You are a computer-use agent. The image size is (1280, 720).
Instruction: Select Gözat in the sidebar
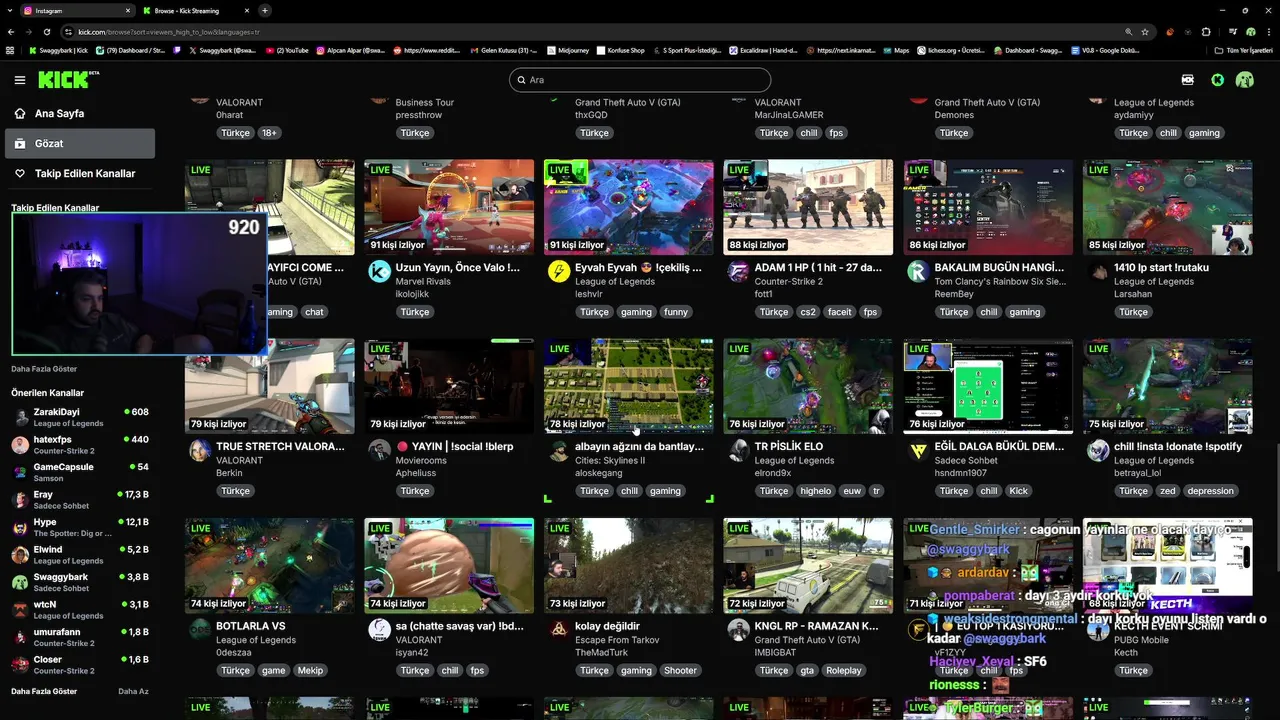80,144
